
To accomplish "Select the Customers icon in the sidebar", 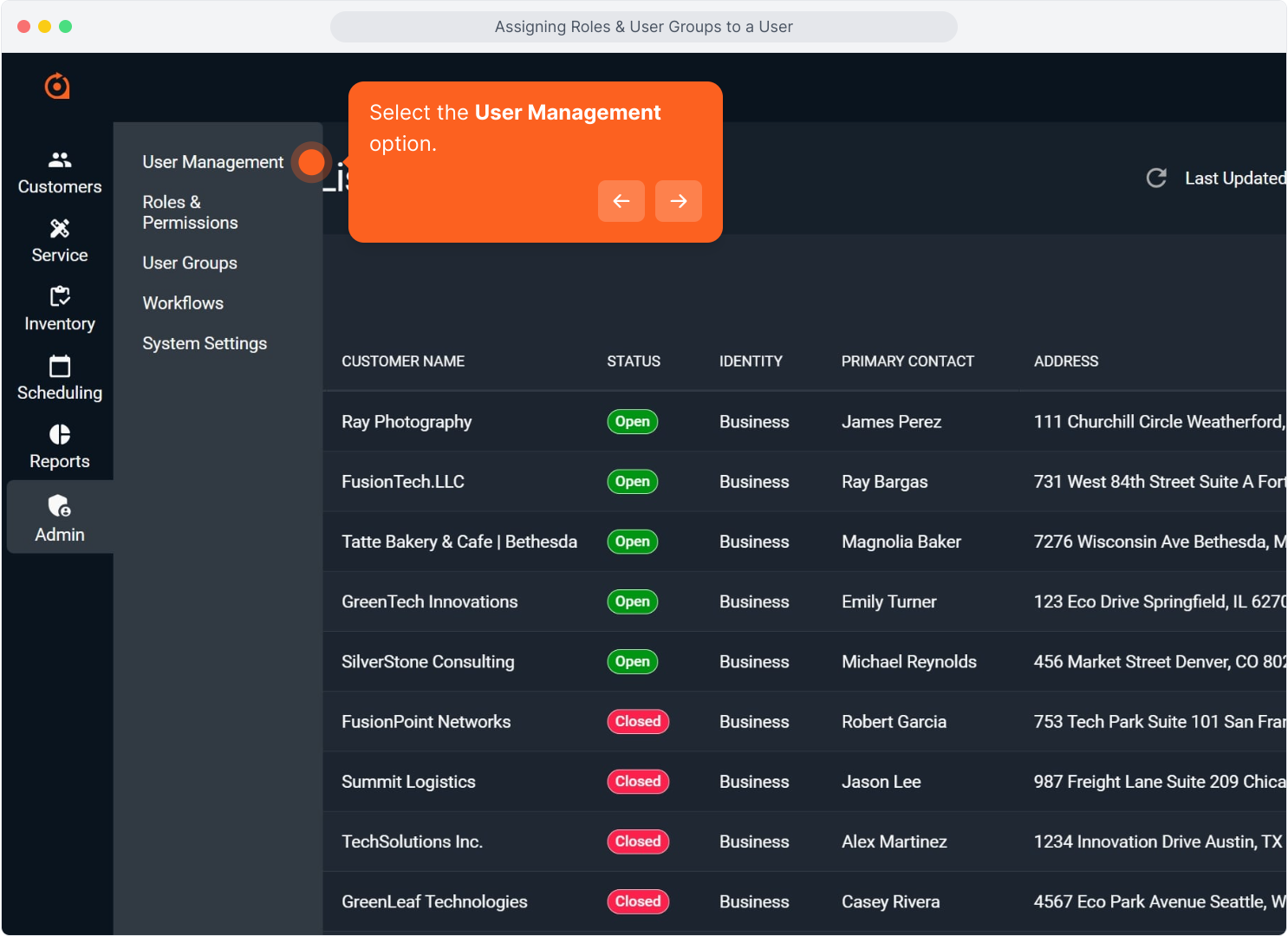I will click(59, 171).
